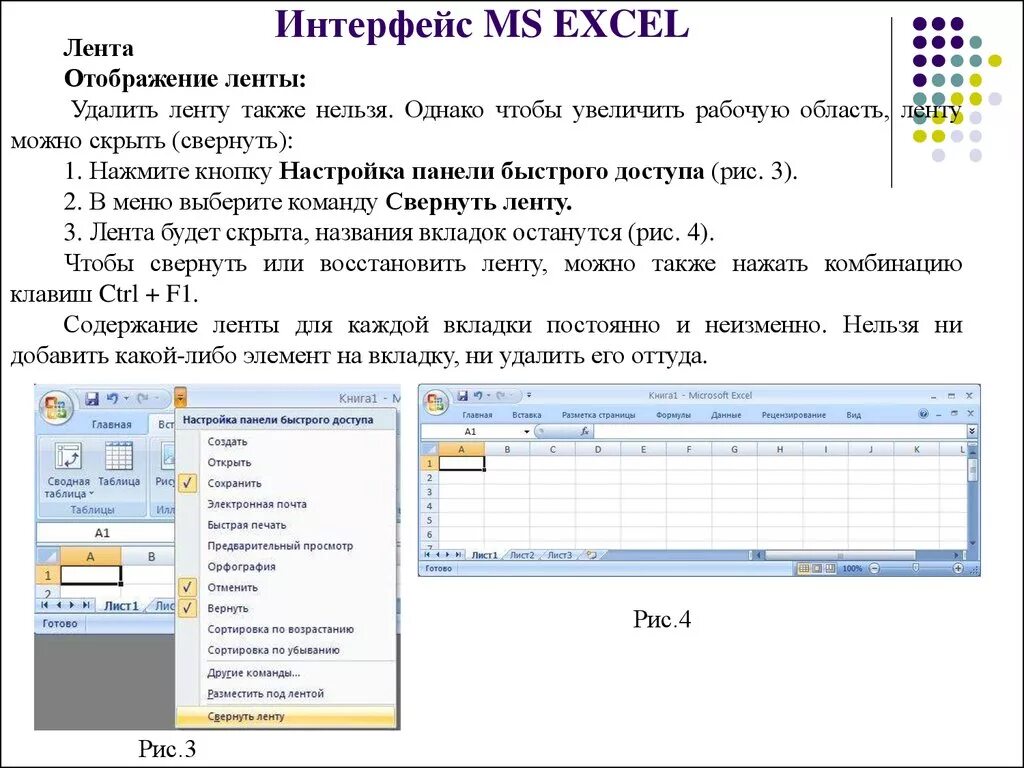The width and height of the screenshot is (1024, 768).
Task: Click Undo icon in figure 3 quick access toolbar
Action: click(113, 398)
